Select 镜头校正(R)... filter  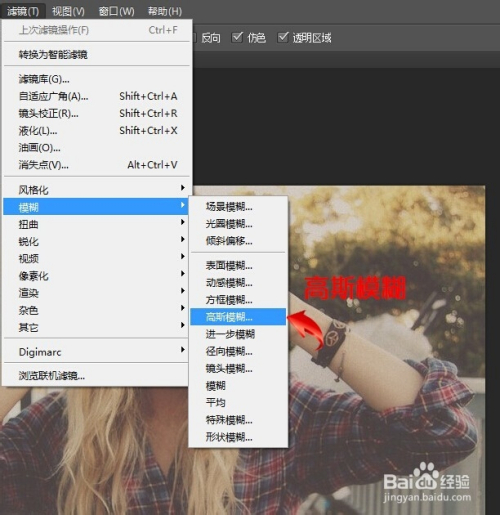[97, 113]
